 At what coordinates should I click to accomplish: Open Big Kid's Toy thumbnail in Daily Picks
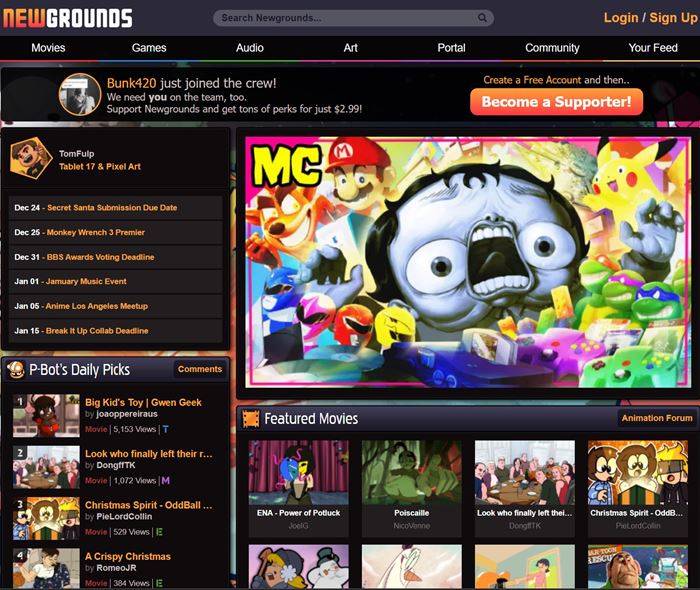click(46, 415)
